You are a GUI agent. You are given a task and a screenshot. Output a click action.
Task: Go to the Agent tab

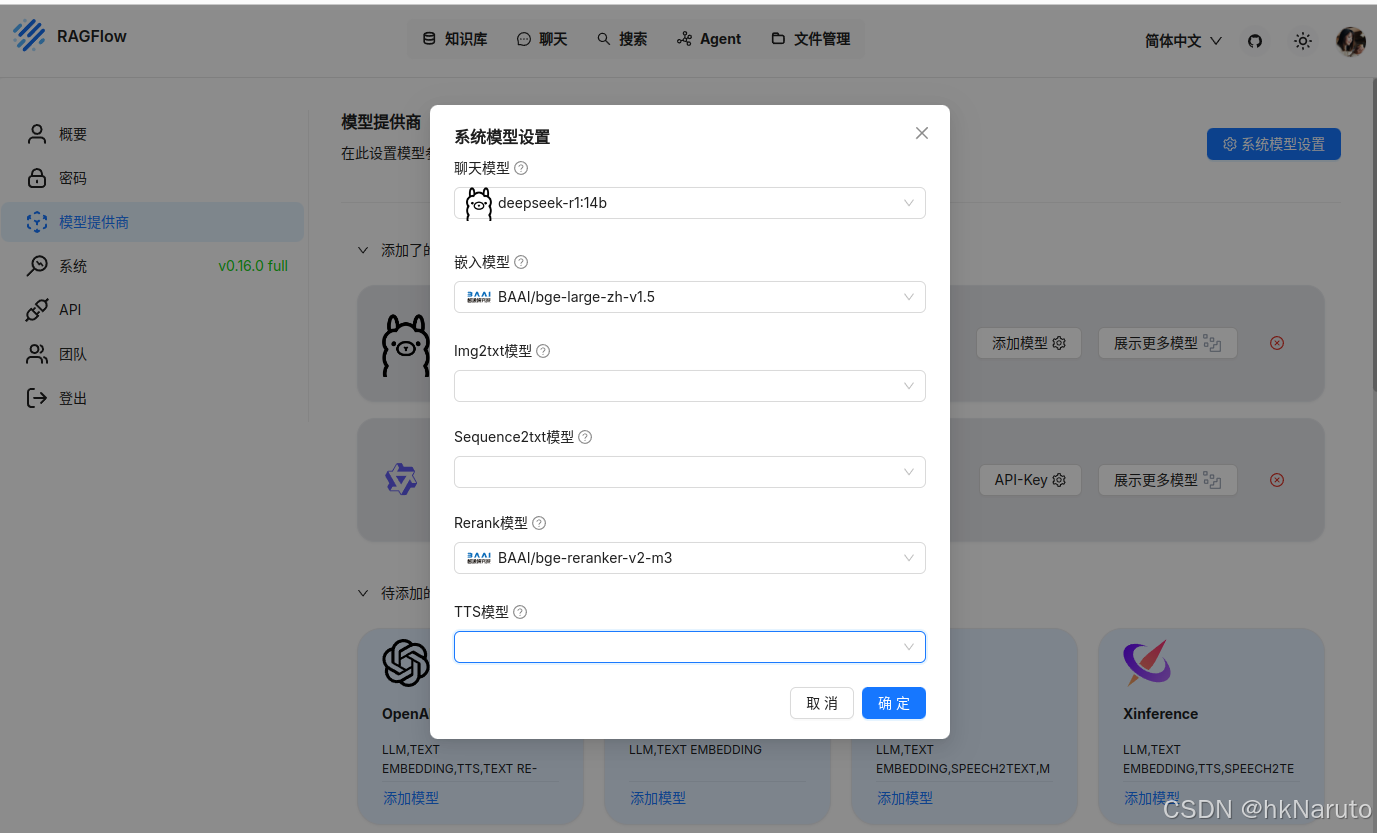(x=709, y=39)
